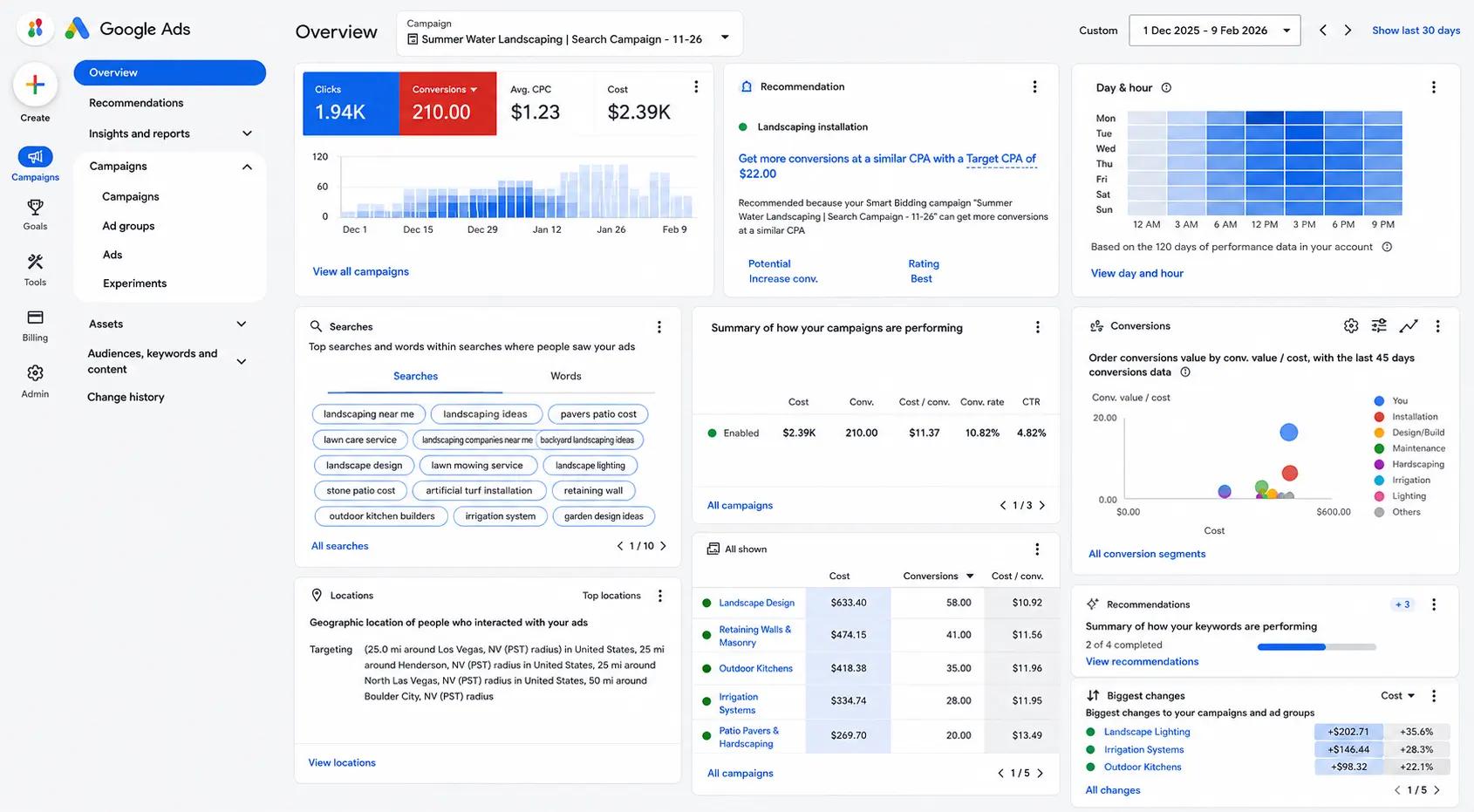The width and height of the screenshot is (1474, 812).
Task: Open Campaigns megaphone icon in sidebar
Action: point(35,157)
